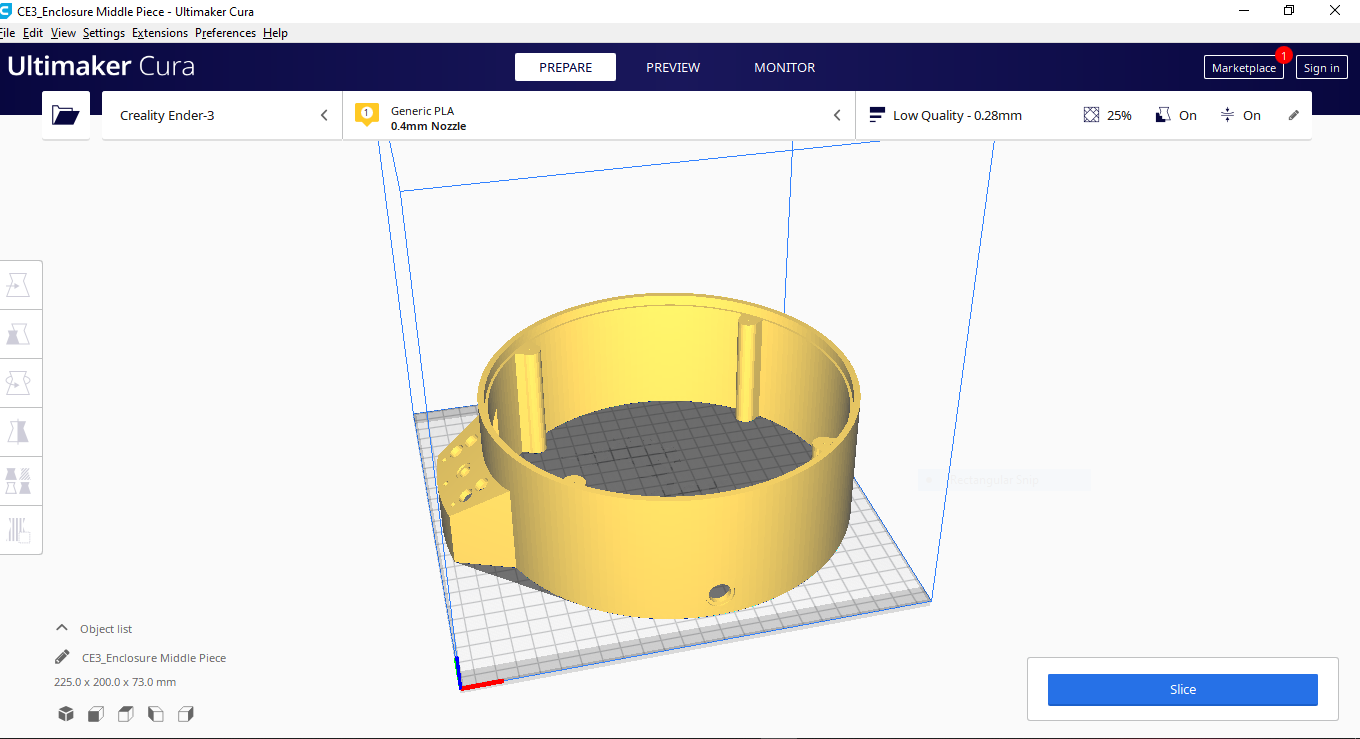Click the pencil icon beside object name
The width and height of the screenshot is (1360, 739).
point(62,657)
